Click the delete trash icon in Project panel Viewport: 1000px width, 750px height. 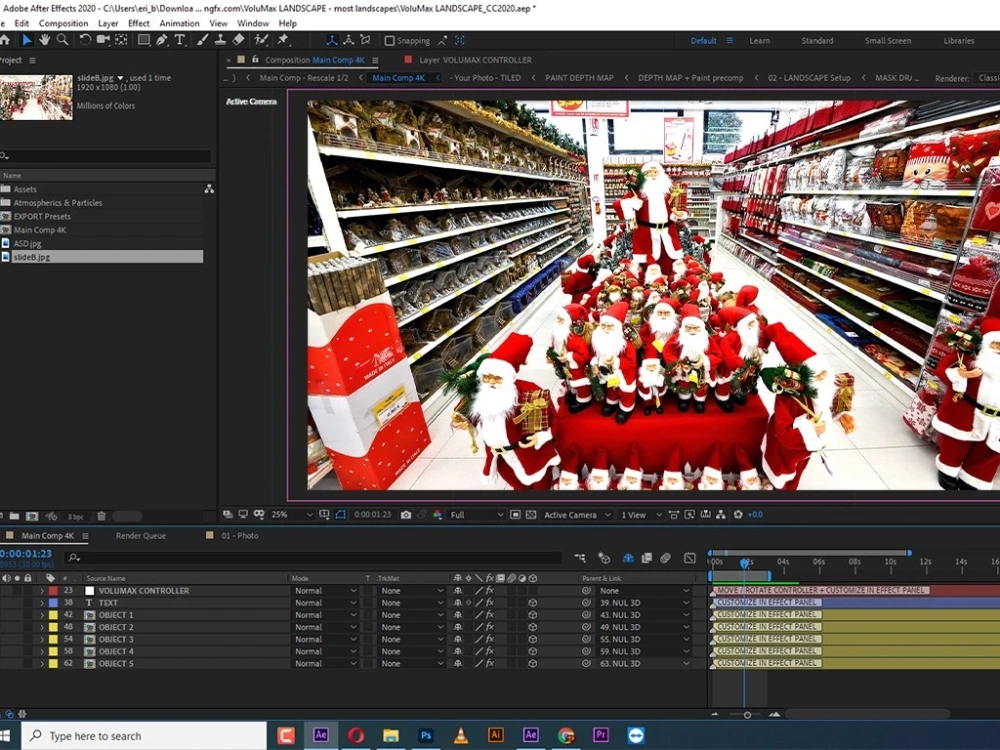[x=101, y=516]
